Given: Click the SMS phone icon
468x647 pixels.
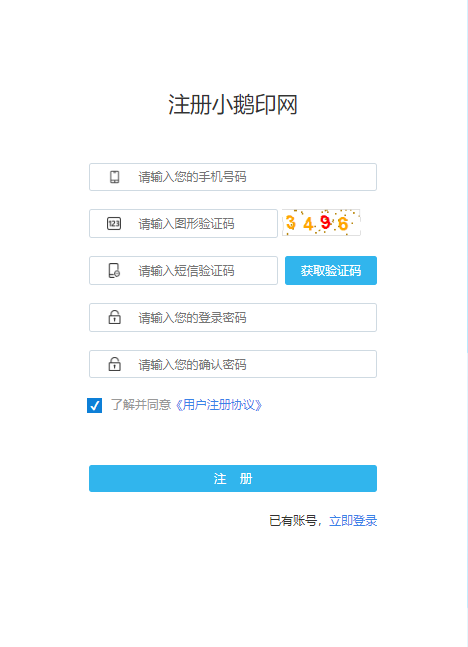Looking at the screenshot, I should click(x=114, y=271).
